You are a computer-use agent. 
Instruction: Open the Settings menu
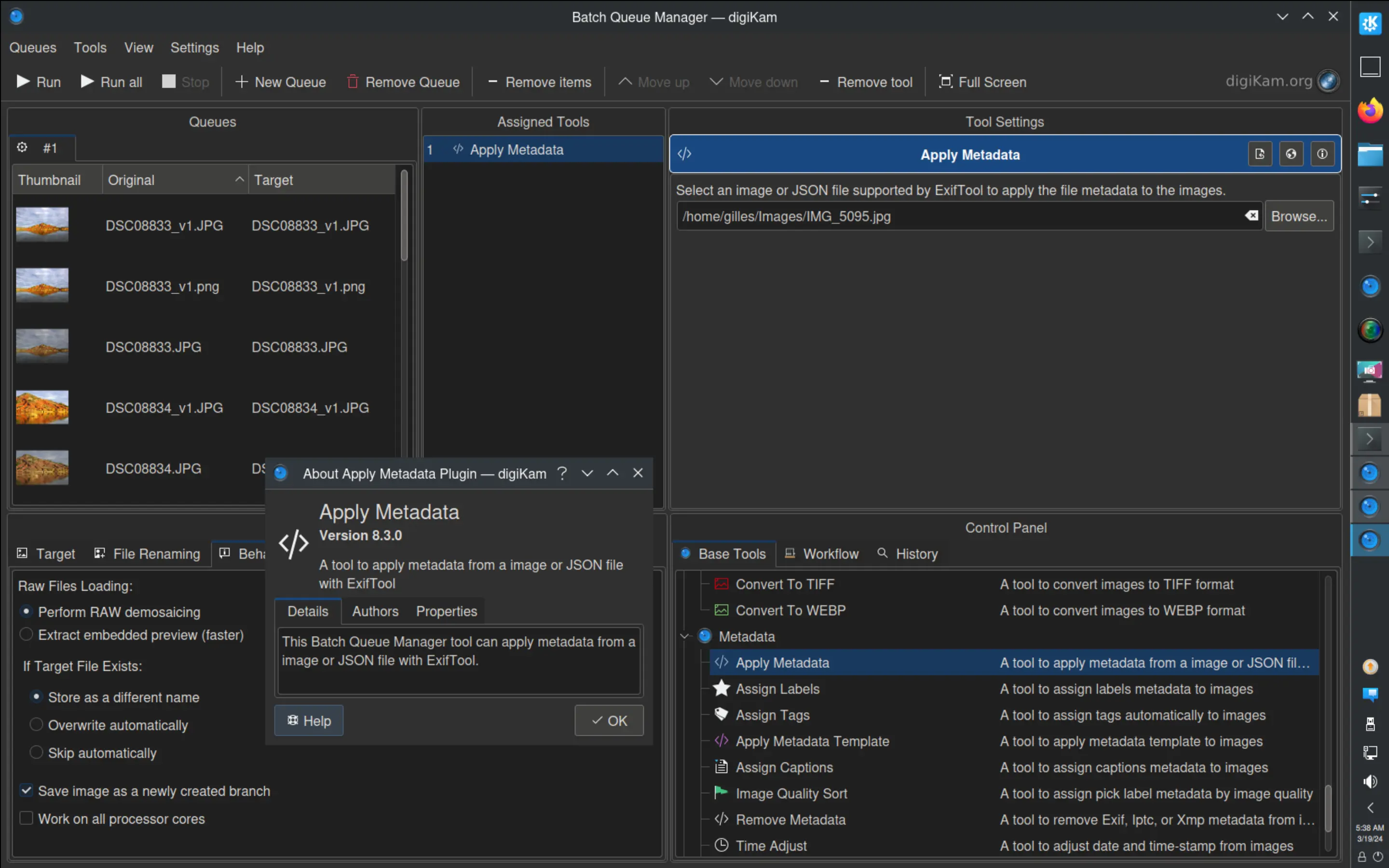coord(194,48)
